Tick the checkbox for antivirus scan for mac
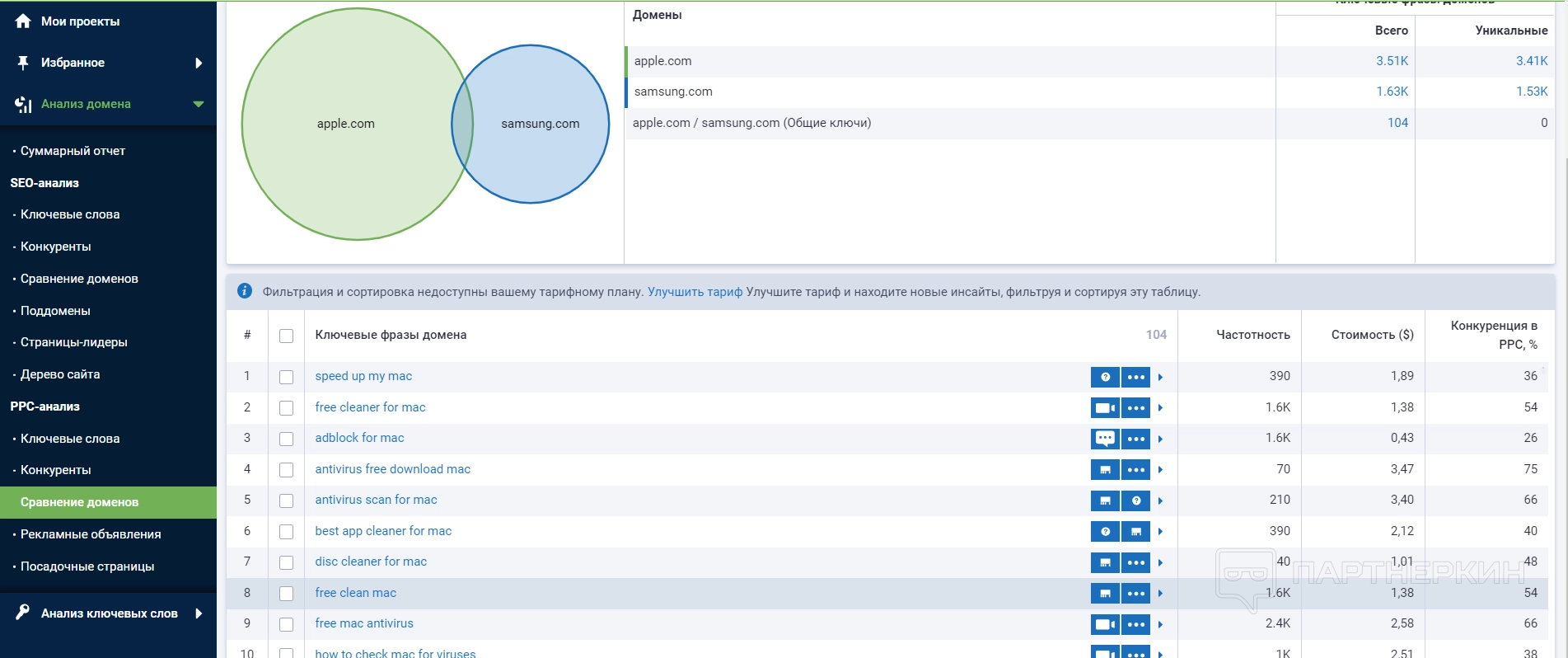The height and width of the screenshot is (658, 1568). [286, 501]
